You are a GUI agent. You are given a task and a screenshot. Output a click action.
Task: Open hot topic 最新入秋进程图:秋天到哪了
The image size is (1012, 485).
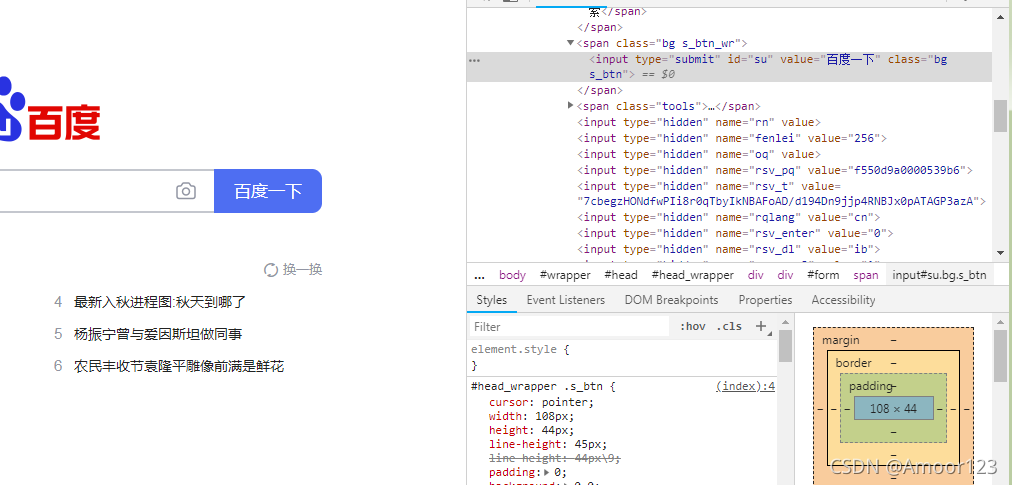(x=160, y=302)
